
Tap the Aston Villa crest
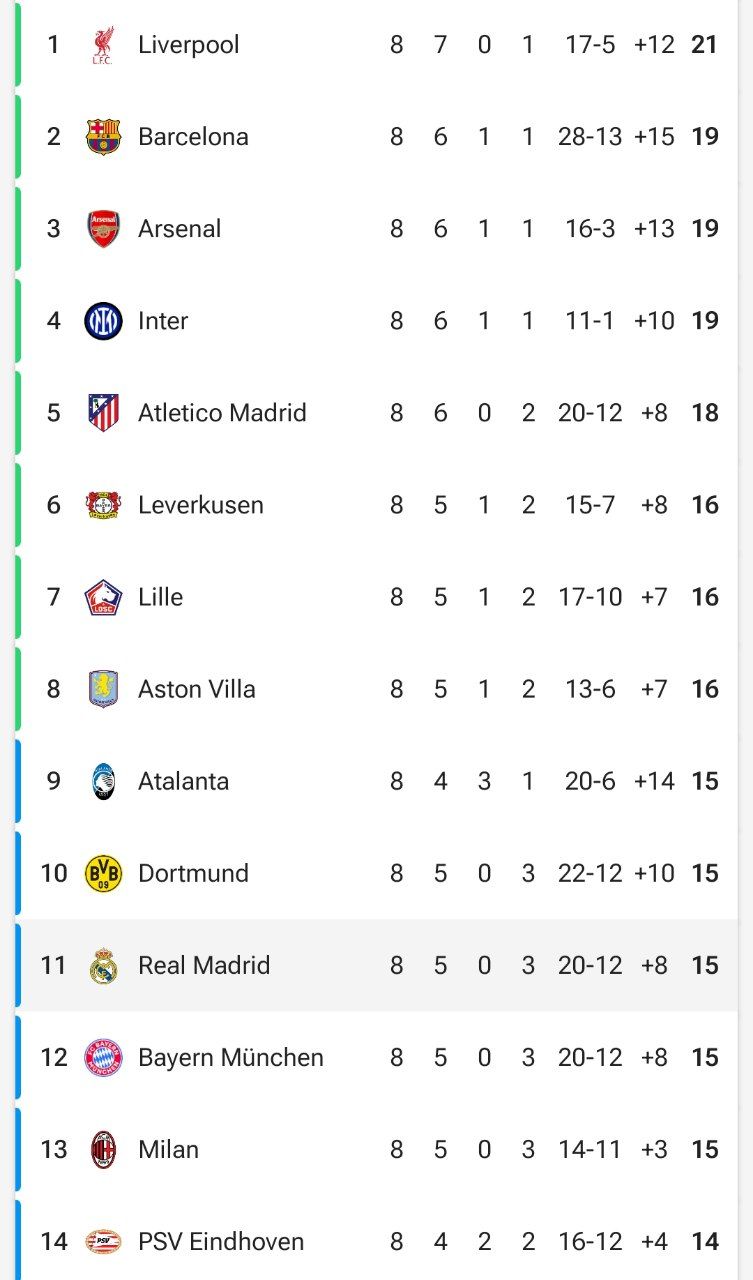click(103, 689)
